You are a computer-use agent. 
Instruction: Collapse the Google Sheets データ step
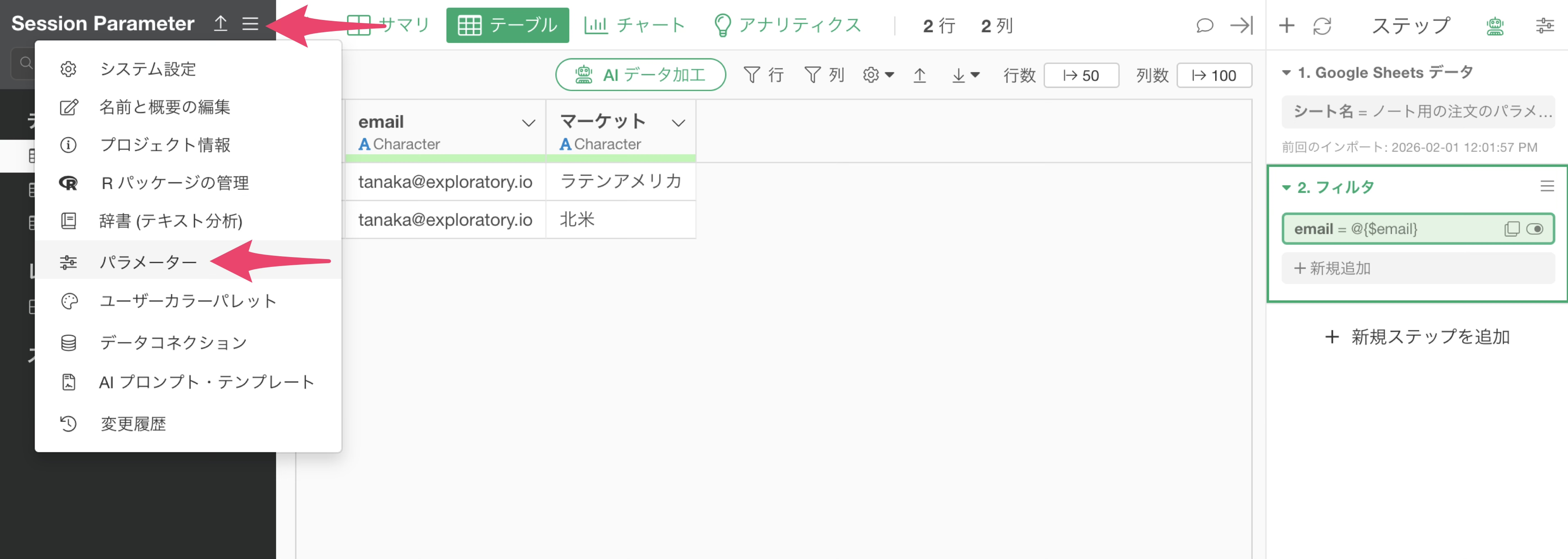click(x=1286, y=73)
